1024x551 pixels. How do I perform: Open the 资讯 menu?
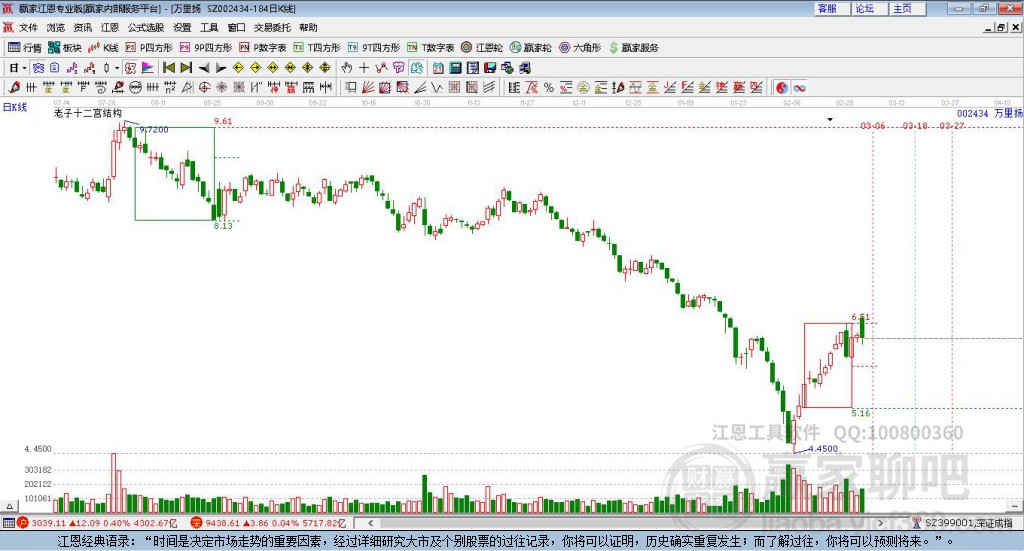click(x=83, y=27)
